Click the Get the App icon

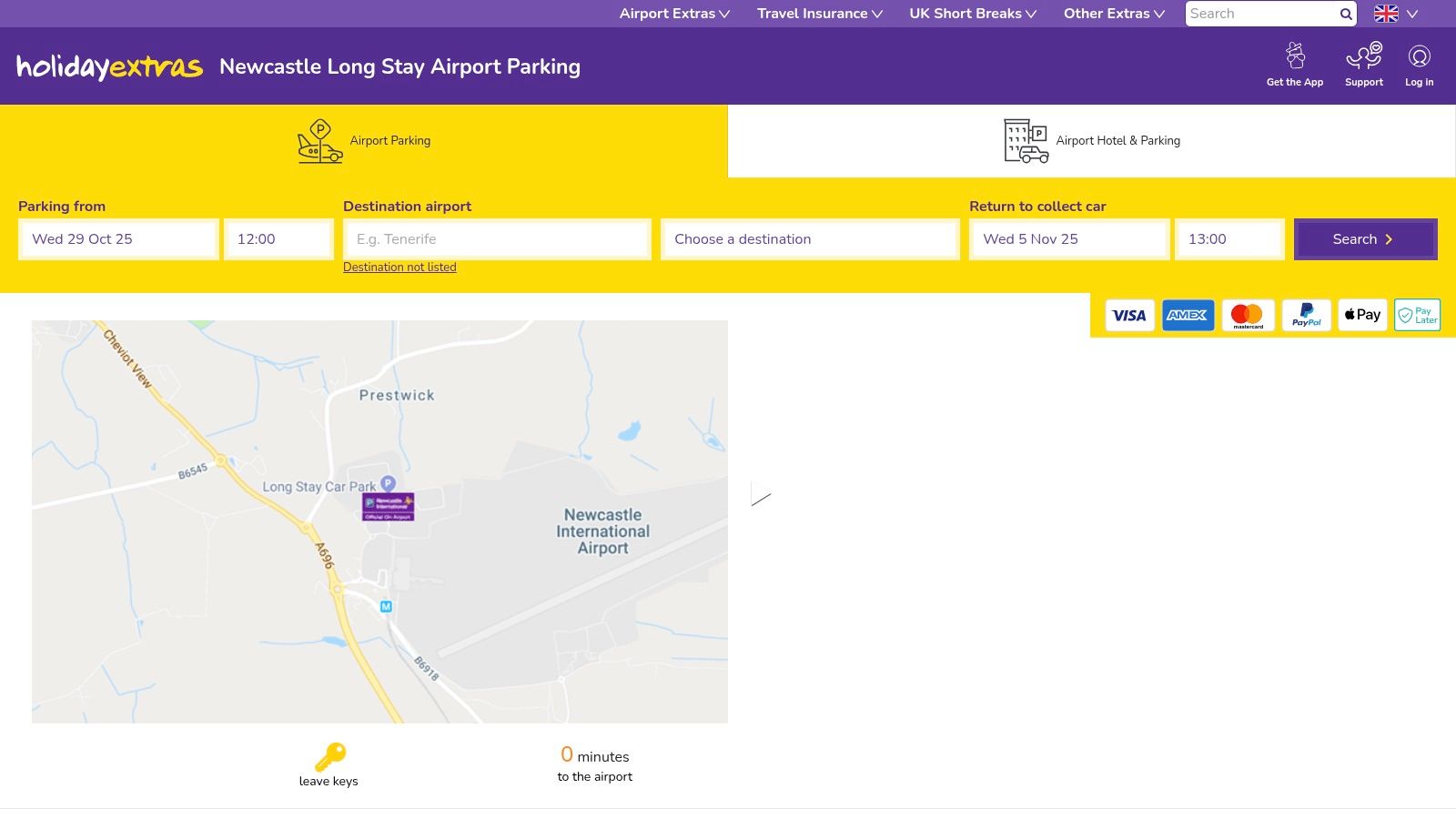[1294, 56]
